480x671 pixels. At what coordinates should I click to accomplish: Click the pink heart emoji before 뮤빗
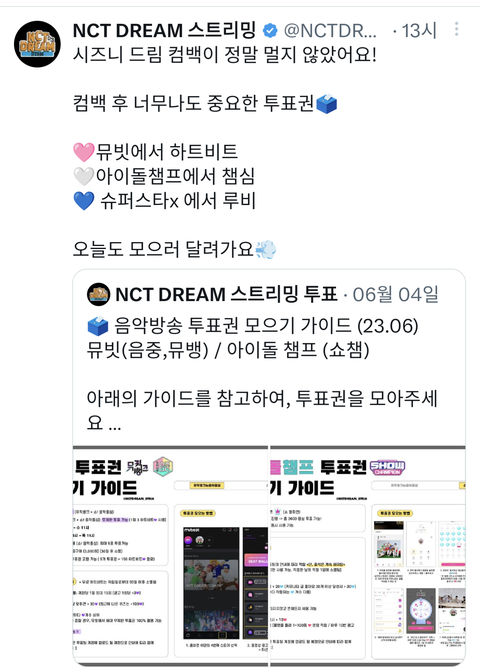pos(83,152)
